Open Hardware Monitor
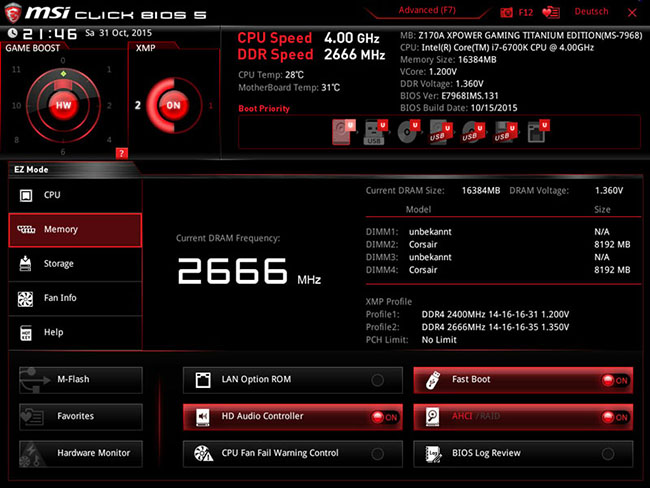This screenshot has width=650, height=488. tap(81, 454)
